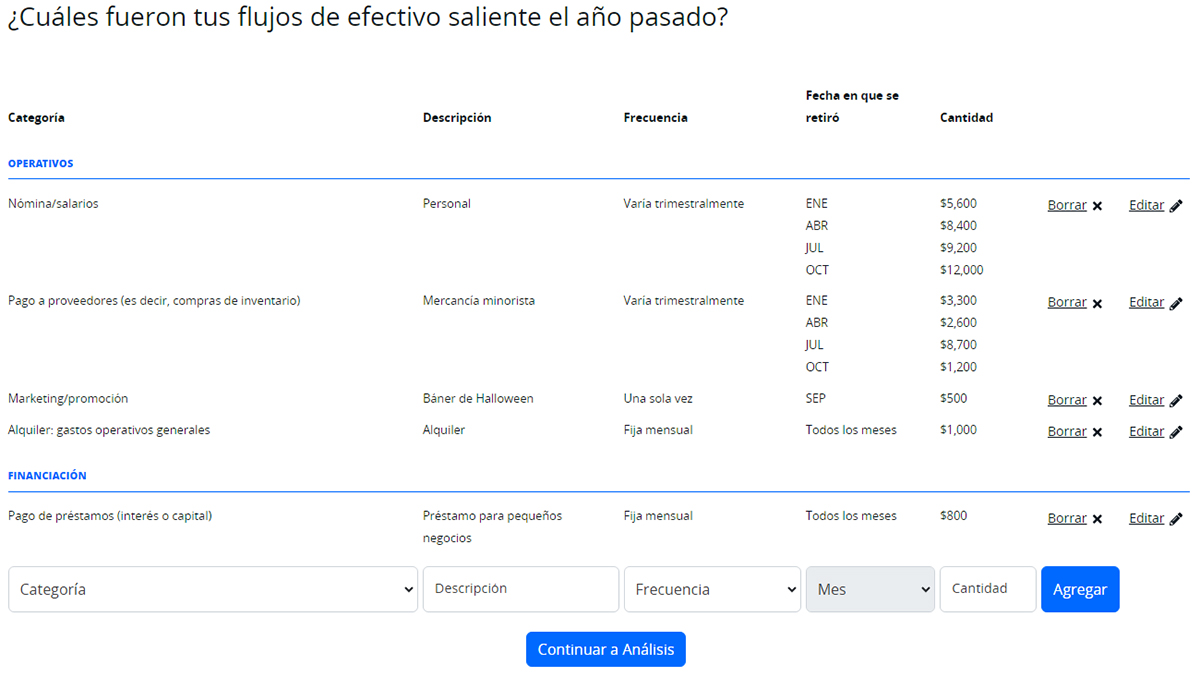Click the X icon for Alquiler row
This screenshot has width=1200, height=677.
click(x=1097, y=432)
